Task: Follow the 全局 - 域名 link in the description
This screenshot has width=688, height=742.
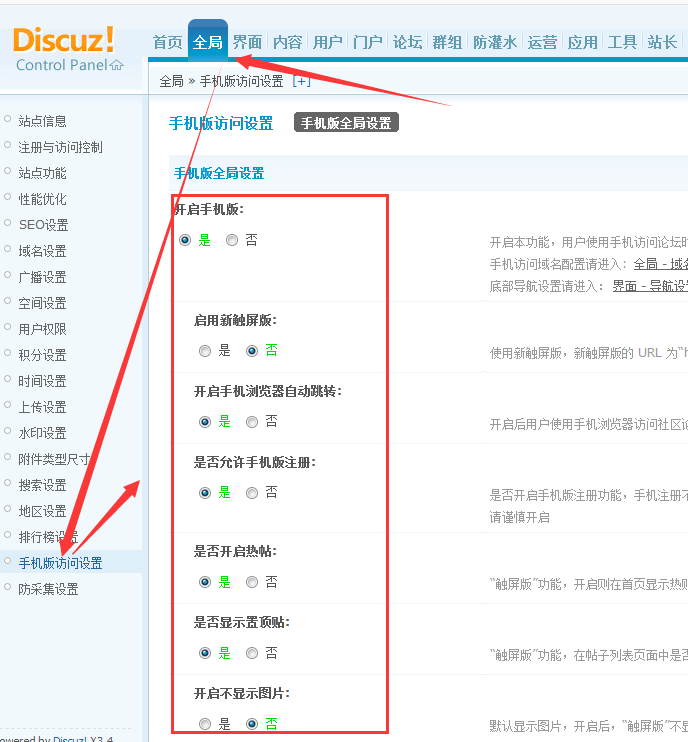Action: (x=661, y=264)
